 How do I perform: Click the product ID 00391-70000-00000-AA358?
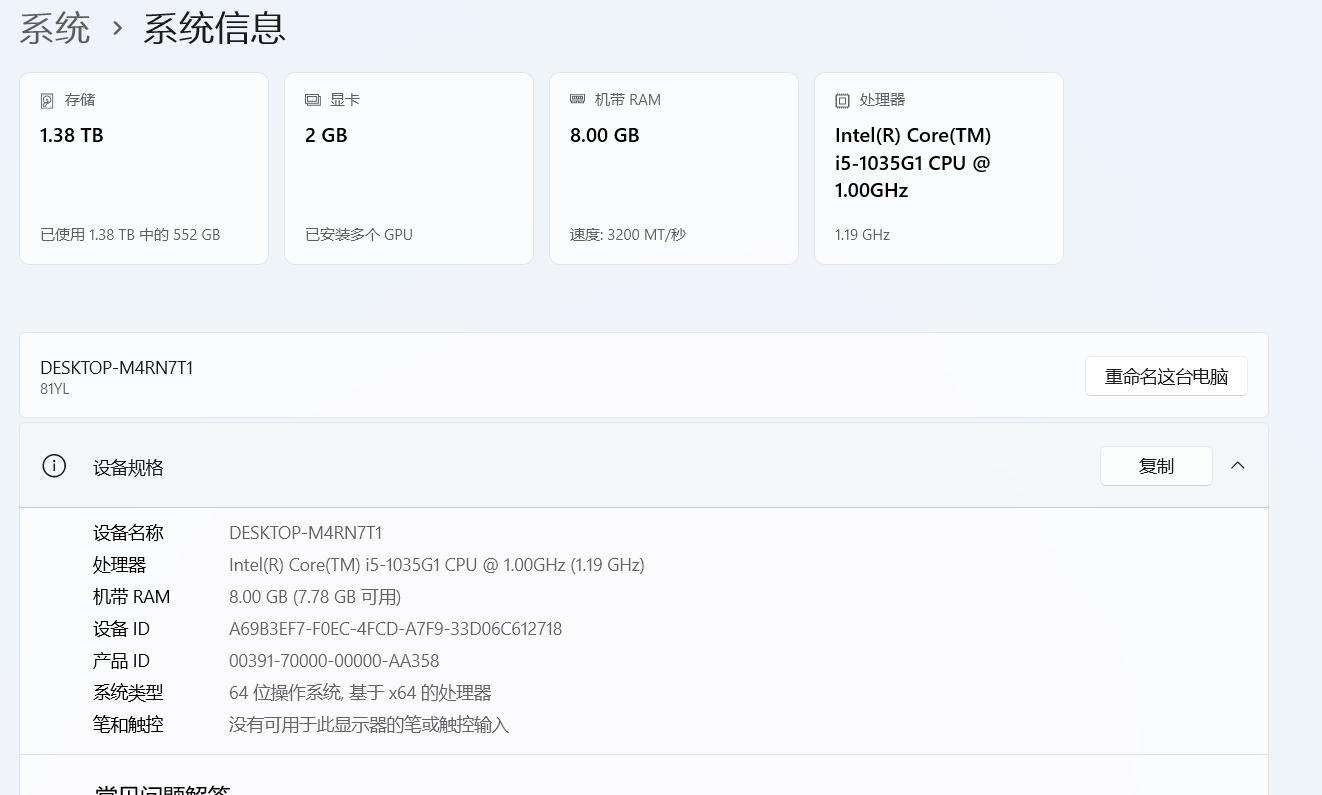[334, 661]
